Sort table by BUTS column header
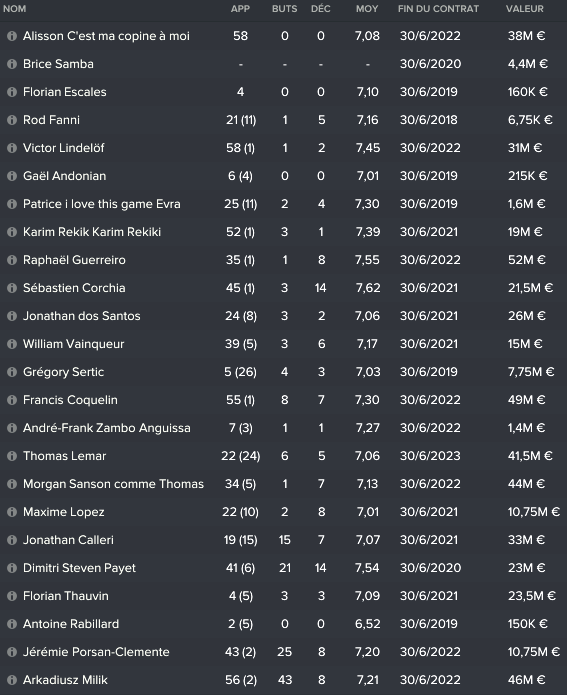Viewport: 567px width, 695px height. [x=285, y=9]
